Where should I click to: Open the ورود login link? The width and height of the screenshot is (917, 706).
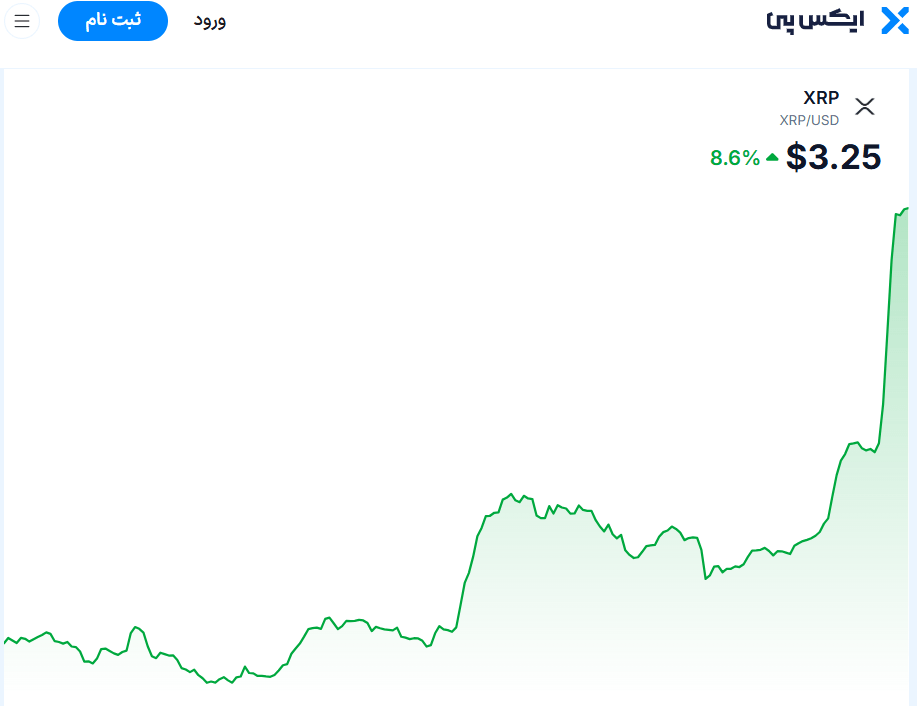pyautogui.click(x=210, y=21)
